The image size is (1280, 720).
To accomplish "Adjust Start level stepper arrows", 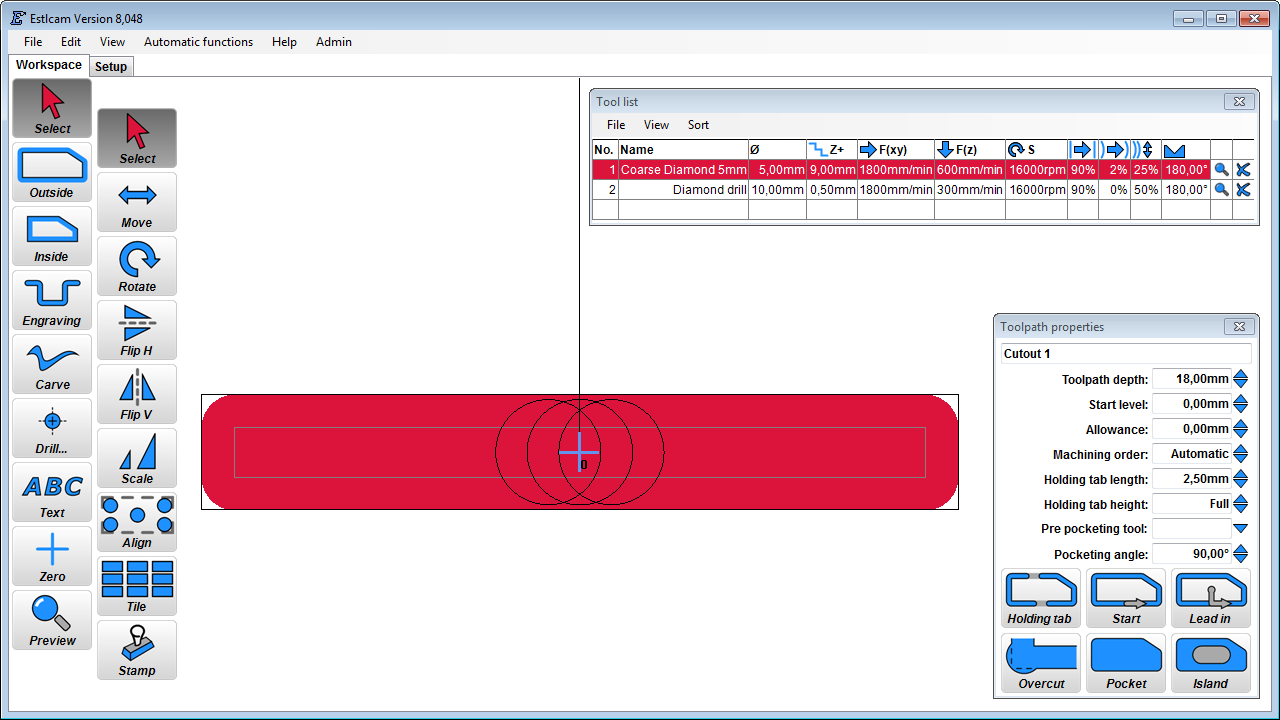I will (1241, 404).
